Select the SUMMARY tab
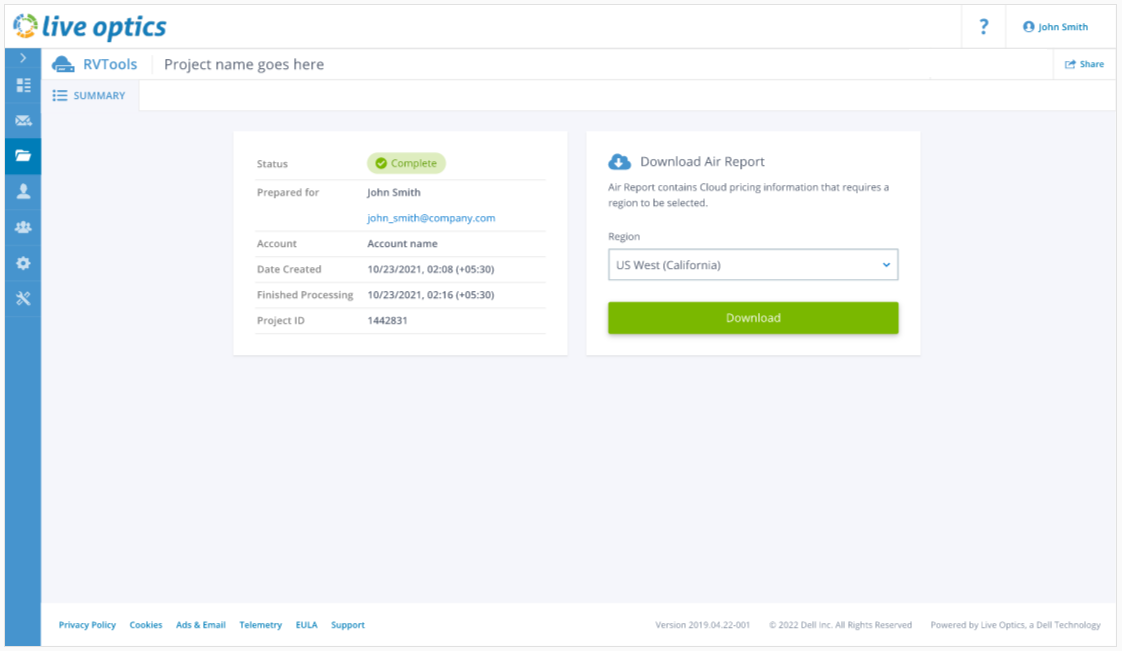 [x=89, y=95]
